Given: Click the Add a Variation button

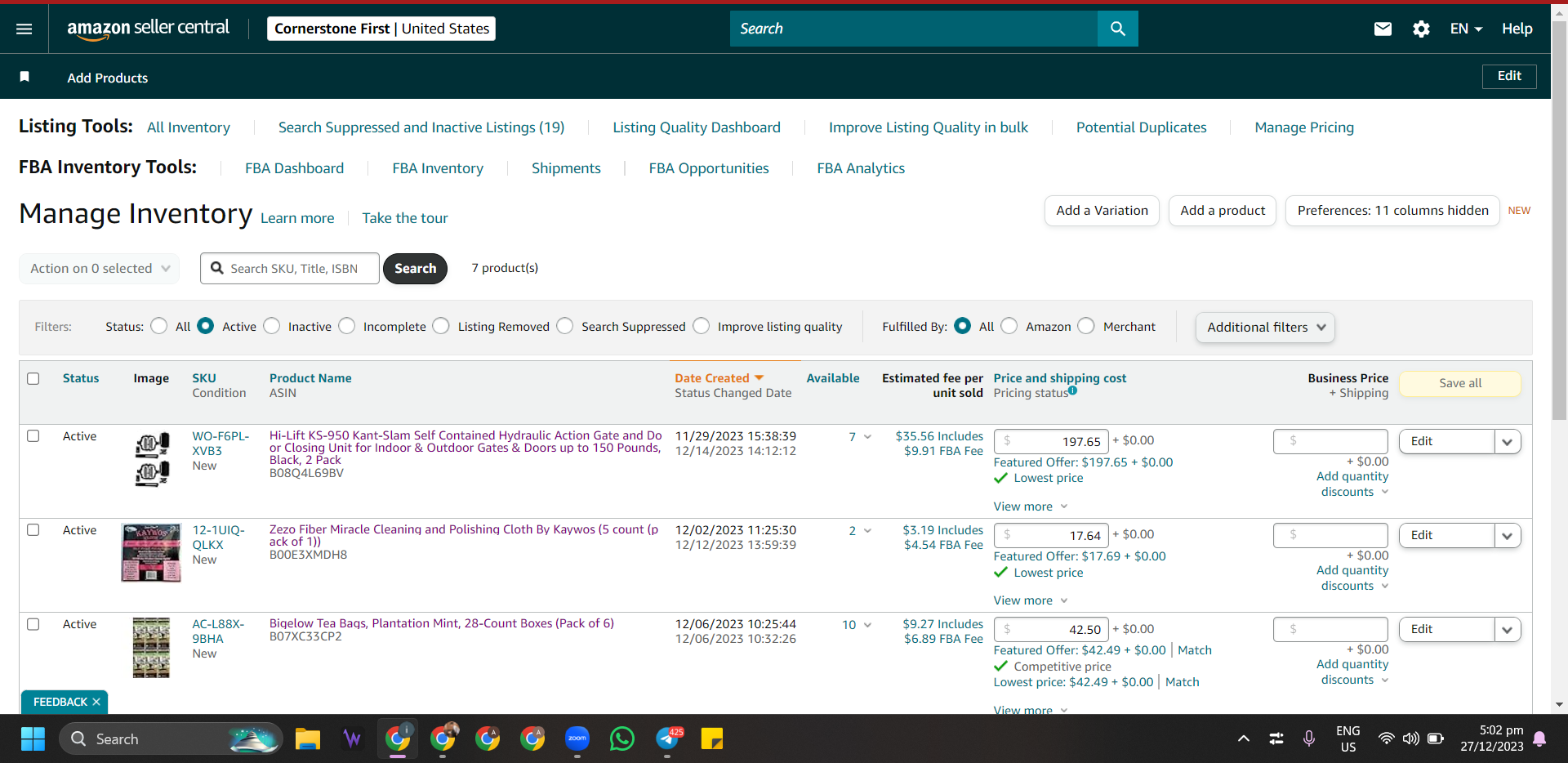Looking at the screenshot, I should pyautogui.click(x=1102, y=211).
